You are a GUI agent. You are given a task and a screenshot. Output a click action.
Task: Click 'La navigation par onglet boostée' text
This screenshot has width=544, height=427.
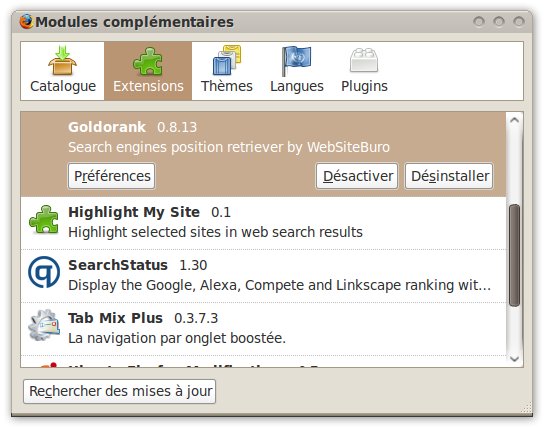tap(177, 338)
